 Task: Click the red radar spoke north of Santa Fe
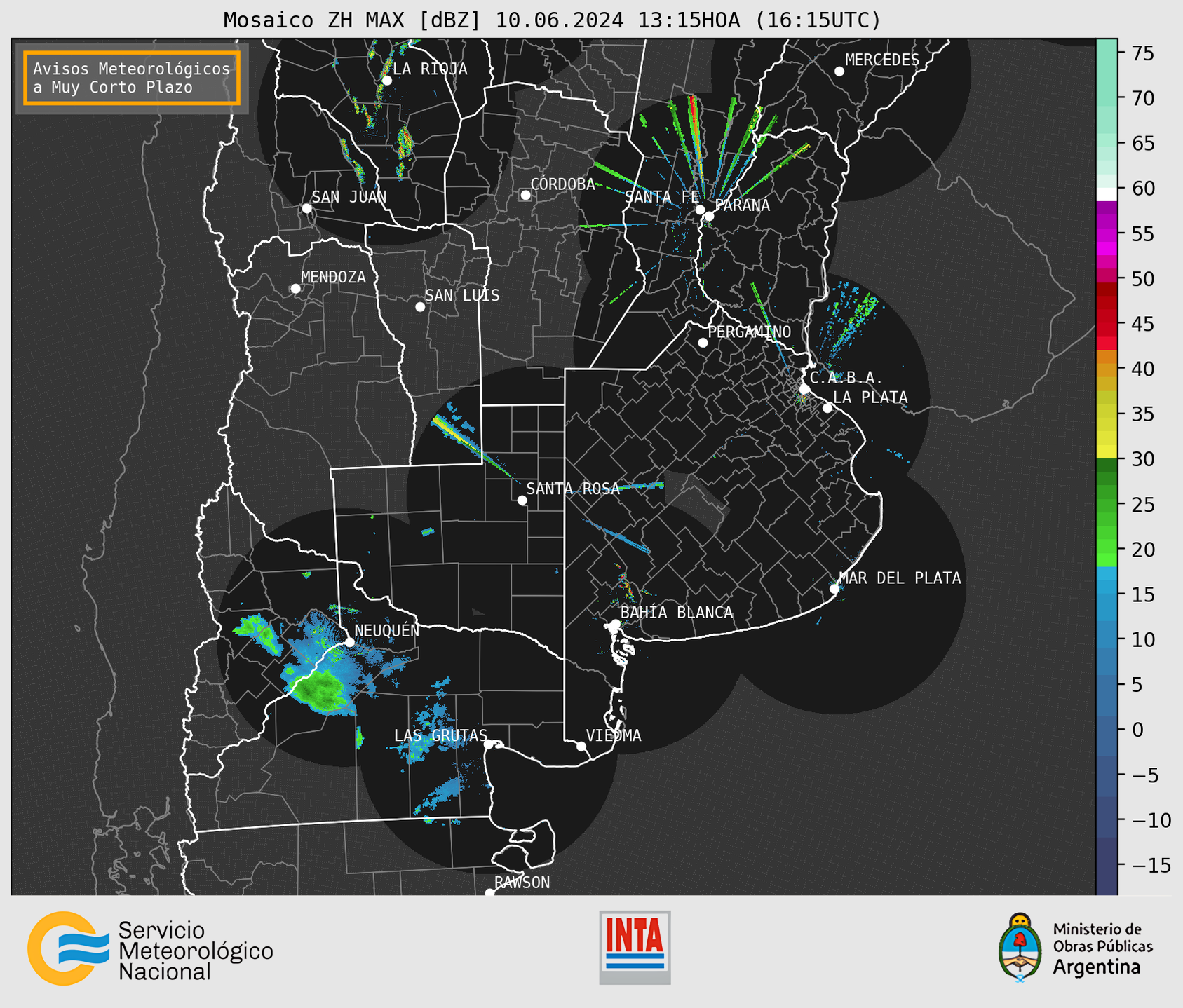(695, 126)
